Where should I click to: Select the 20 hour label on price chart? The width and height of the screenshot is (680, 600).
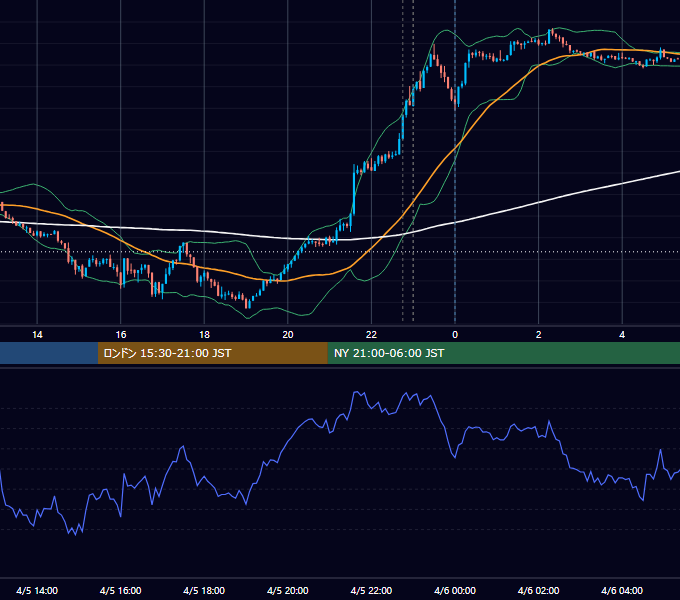pos(288,335)
